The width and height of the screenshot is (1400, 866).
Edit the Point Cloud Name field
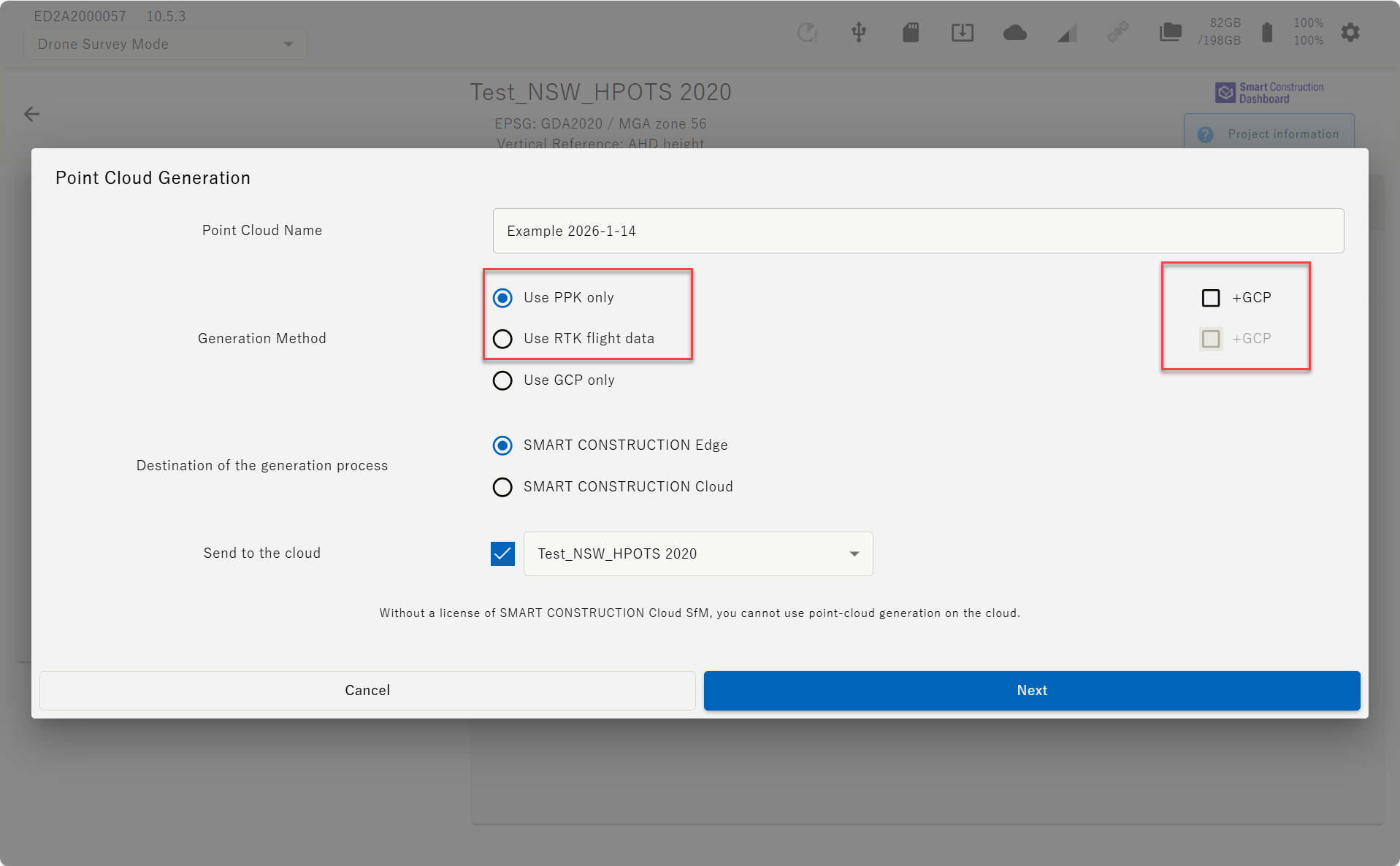click(918, 231)
